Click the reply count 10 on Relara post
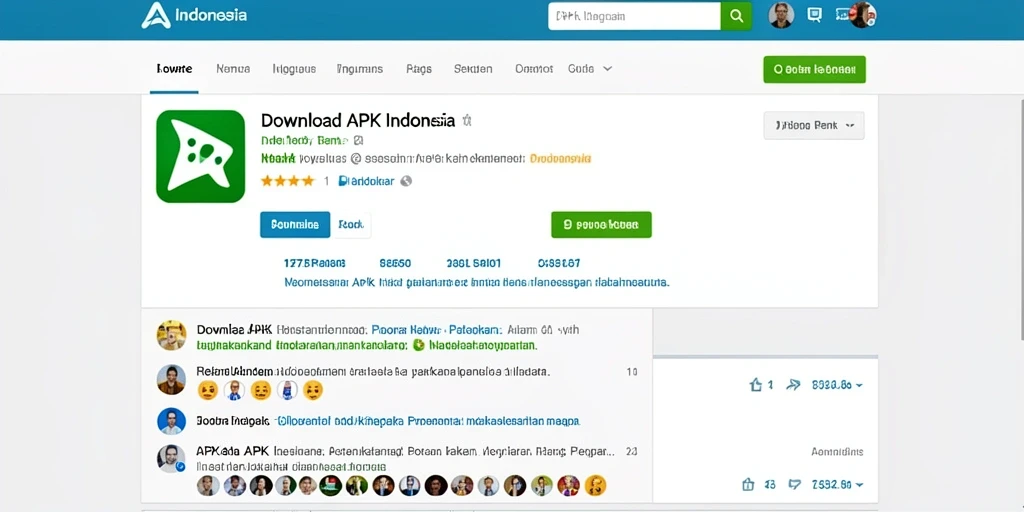 pos(632,372)
